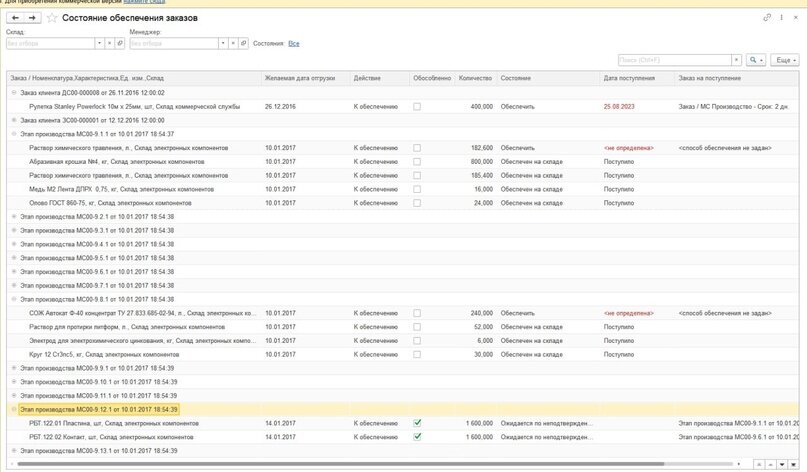Screen dimensions: 807x472
Task: Select Этап производства МС00-9.3.1 row
Action: tap(402, 231)
